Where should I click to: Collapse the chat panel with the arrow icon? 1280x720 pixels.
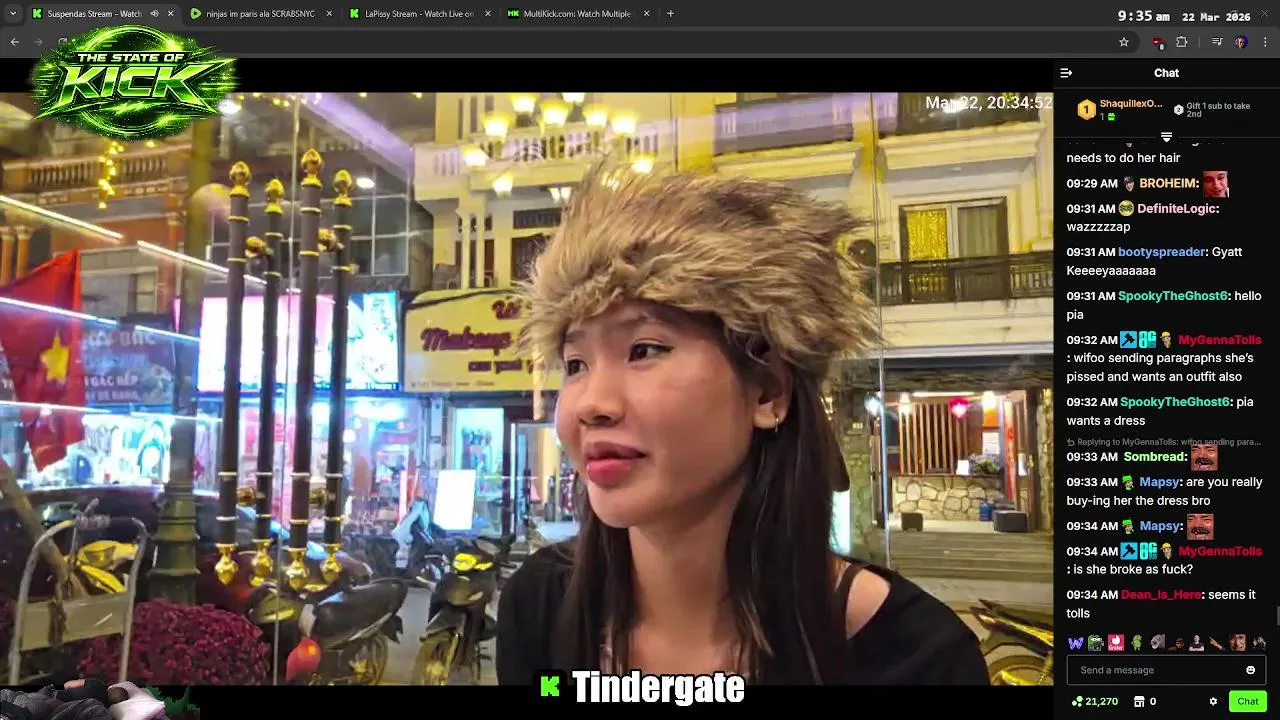point(1066,73)
